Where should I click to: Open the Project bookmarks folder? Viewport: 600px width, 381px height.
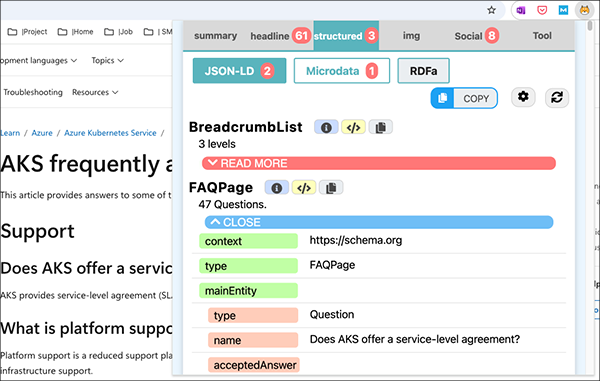(28, 32)
